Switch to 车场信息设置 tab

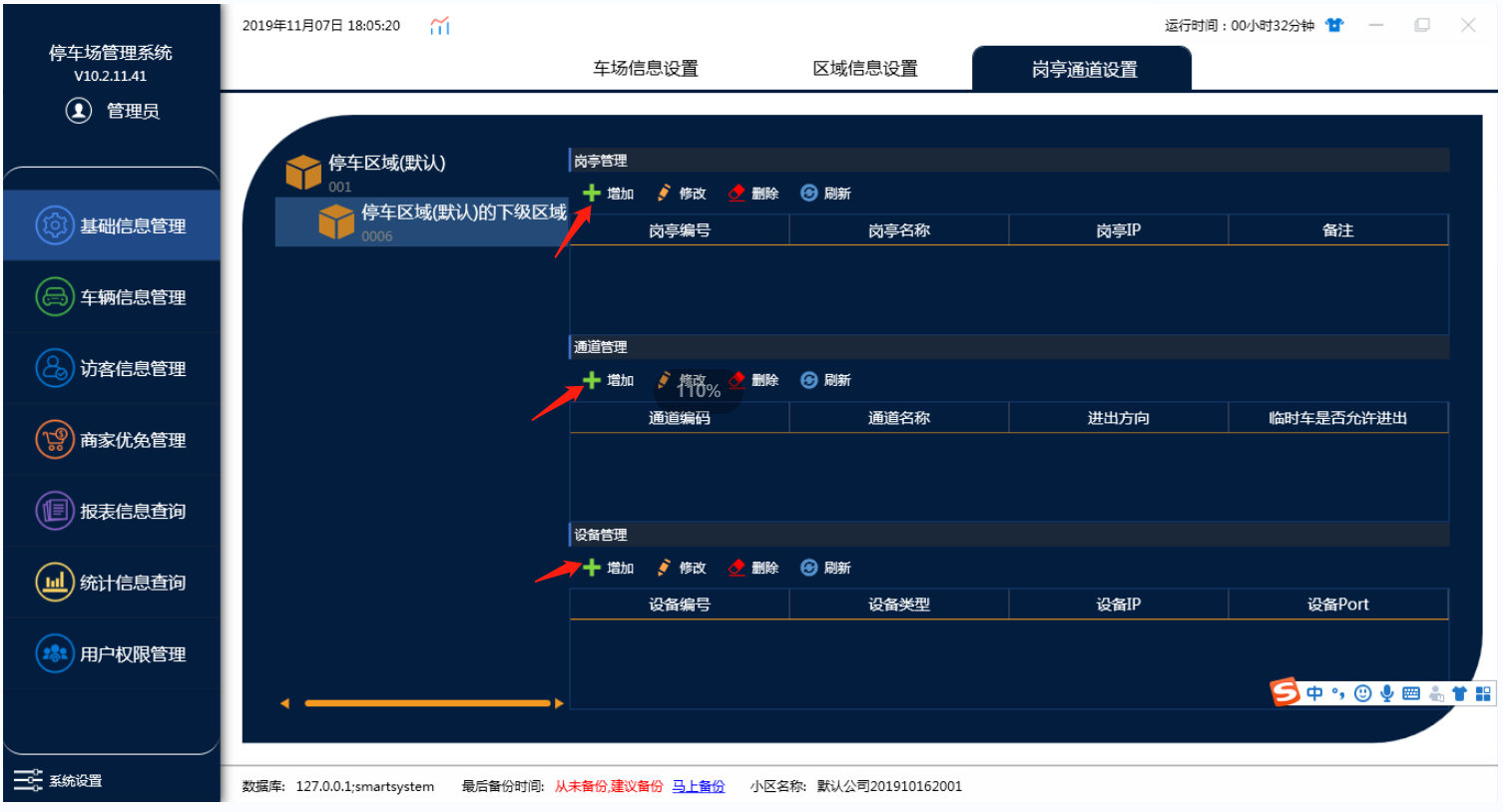coord(646,69)
